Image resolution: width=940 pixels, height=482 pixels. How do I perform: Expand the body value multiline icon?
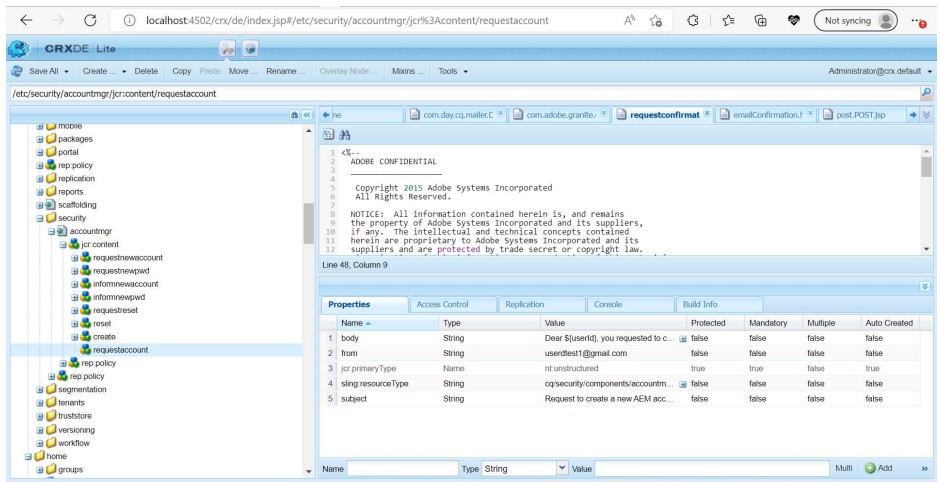[682, 339]
